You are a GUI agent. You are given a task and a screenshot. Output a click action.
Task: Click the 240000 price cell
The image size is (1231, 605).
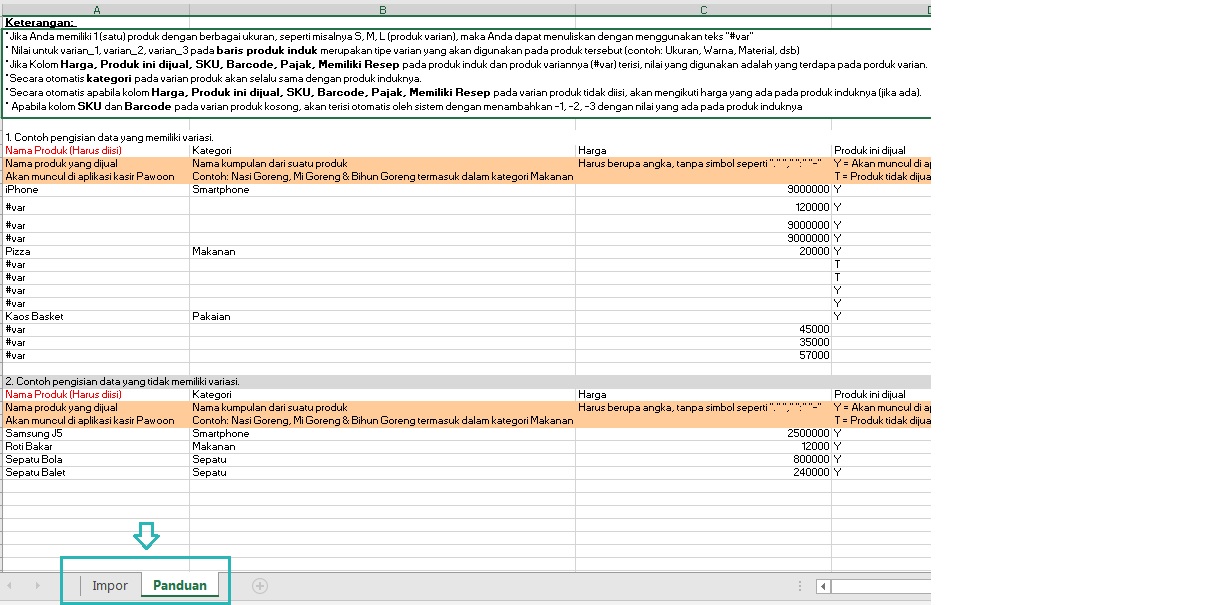pos(704,473)
